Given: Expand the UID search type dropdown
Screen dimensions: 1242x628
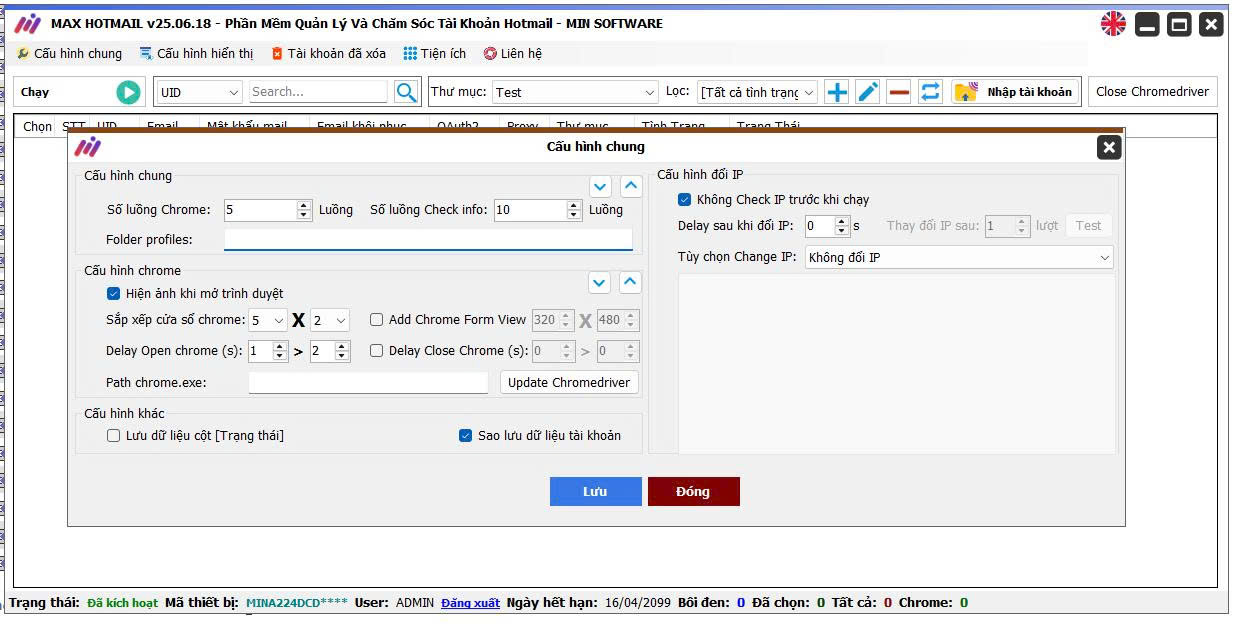Looking at the screenshot, I should [200, 92].
